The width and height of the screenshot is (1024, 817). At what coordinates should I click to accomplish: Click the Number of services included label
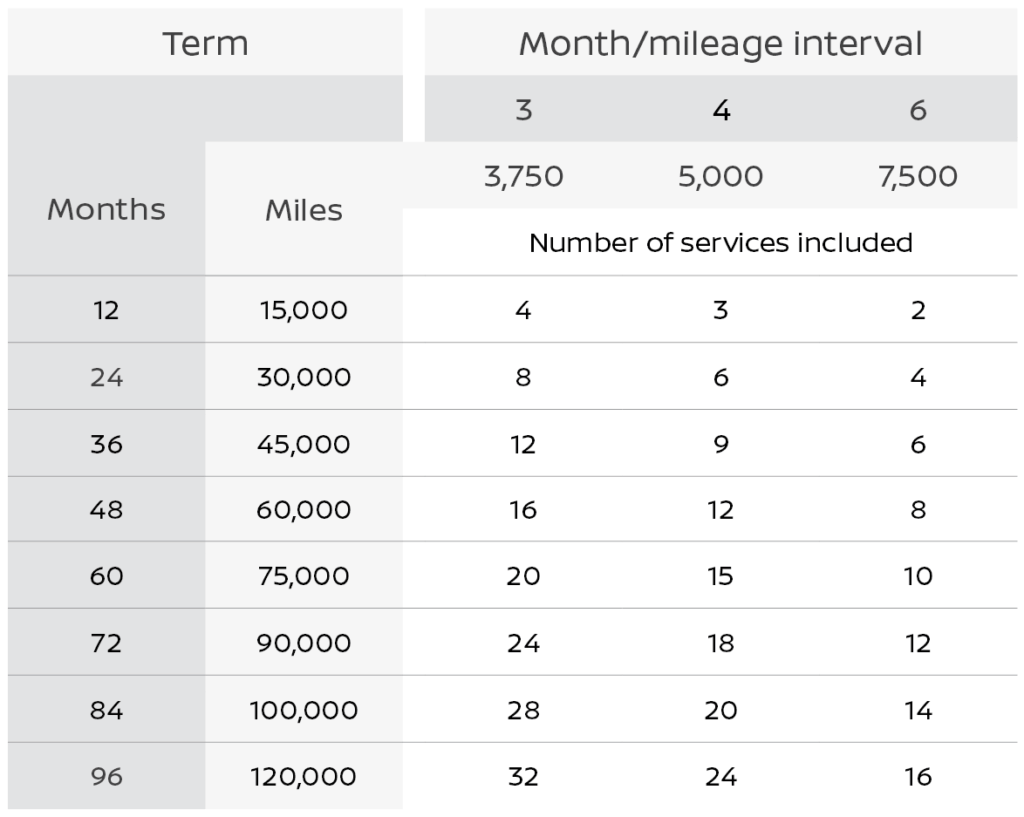[x=720, y=243]
